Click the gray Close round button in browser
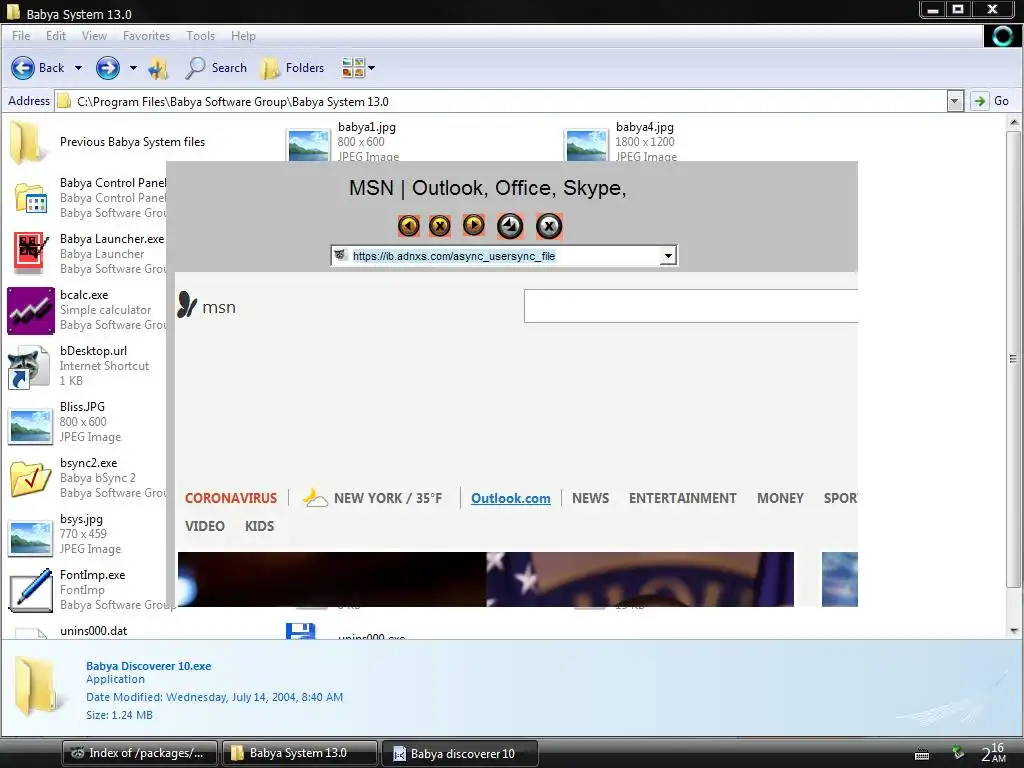The image size is (1024, 768). [549, 226]
